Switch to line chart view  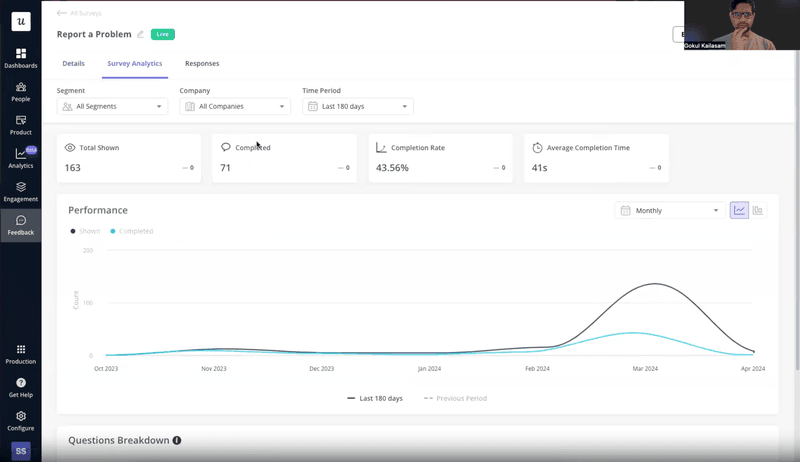click(x=739, y=210)
